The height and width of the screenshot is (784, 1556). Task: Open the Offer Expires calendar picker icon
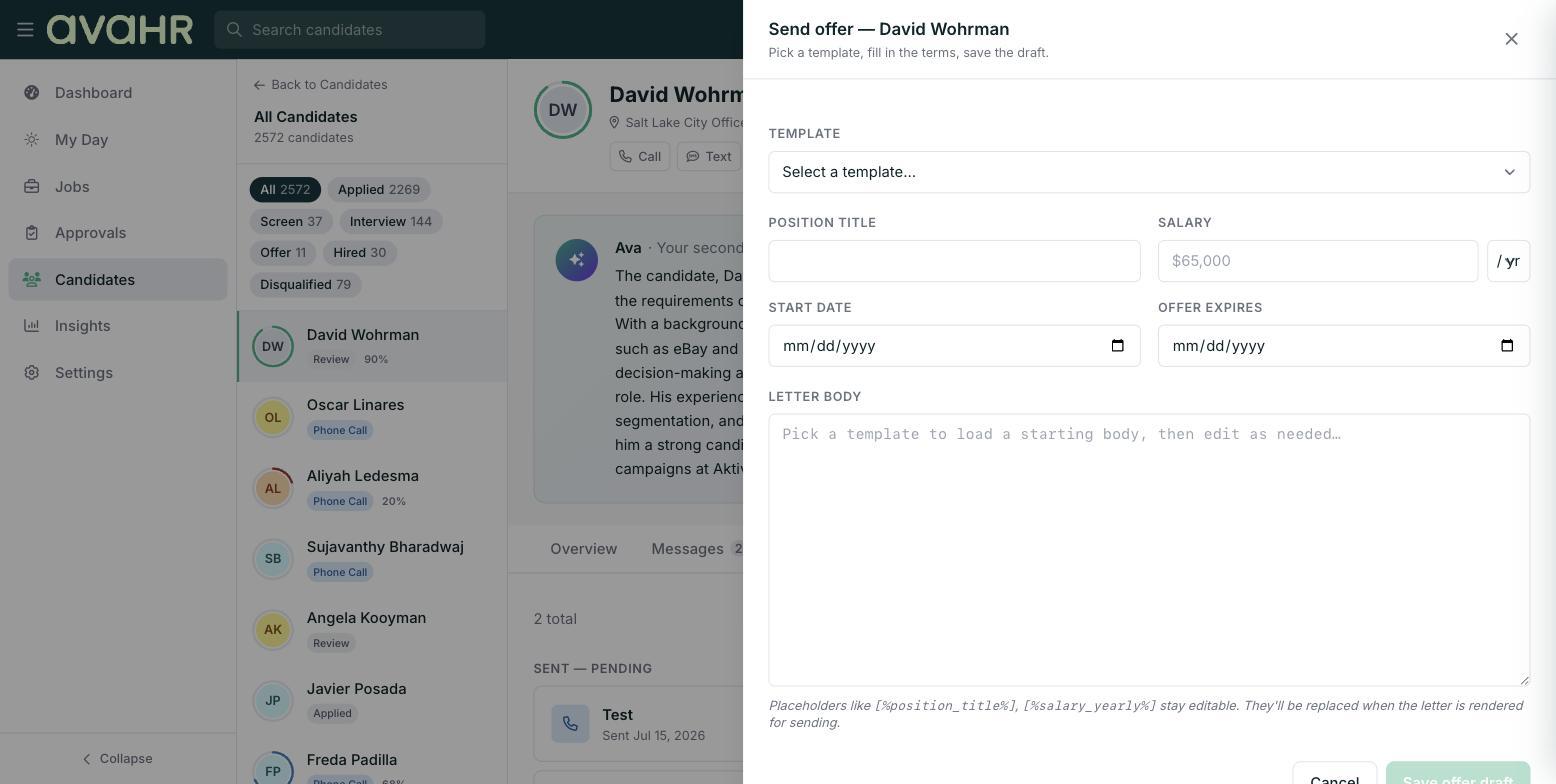click(x=1507, y=346)
